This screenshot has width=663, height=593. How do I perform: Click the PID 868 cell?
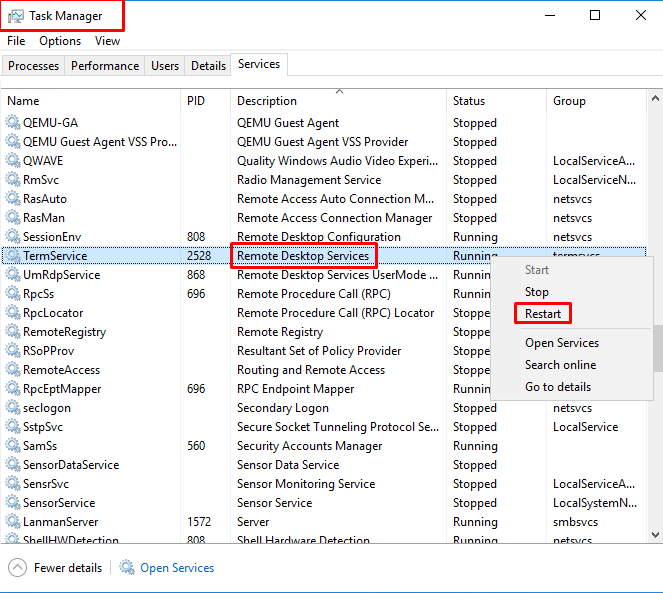pos(196,275)
